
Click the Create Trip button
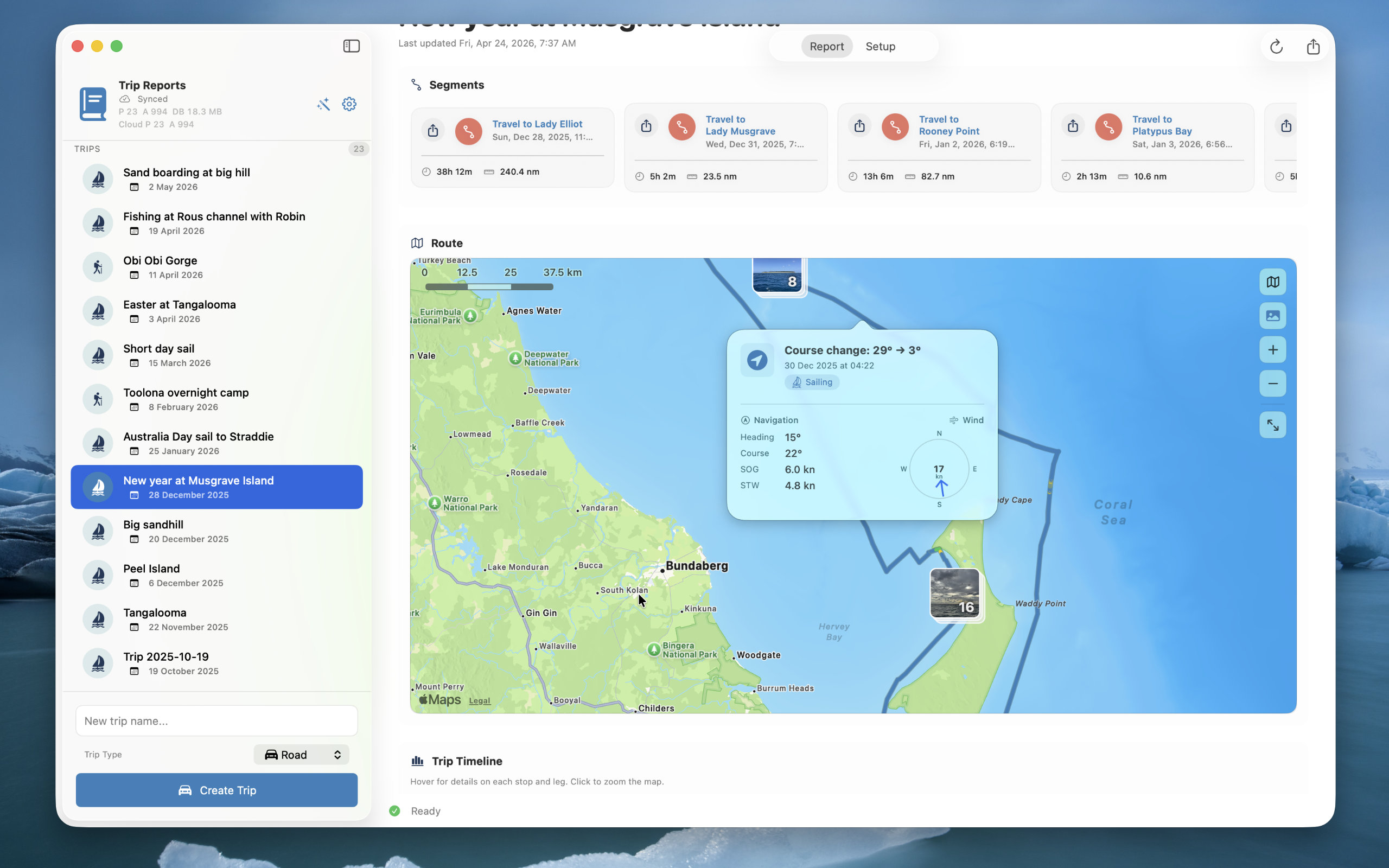click(216, 790)
